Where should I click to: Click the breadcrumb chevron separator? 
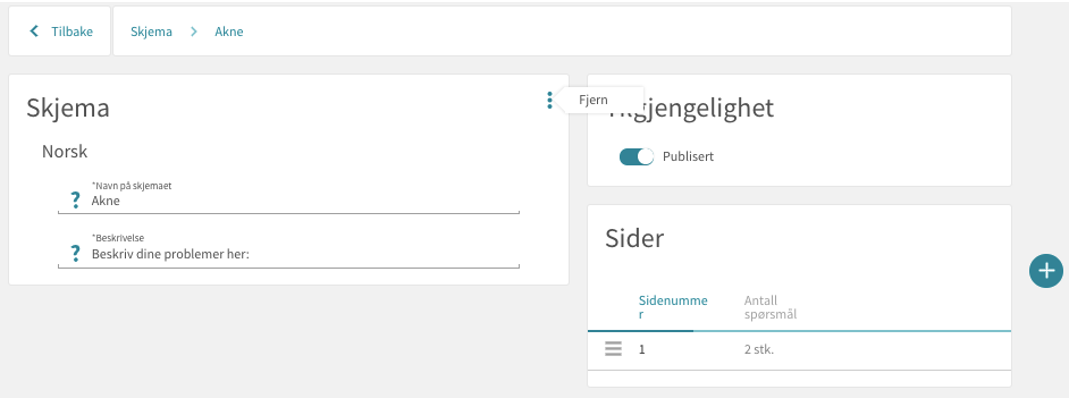(x=194, y=31)
